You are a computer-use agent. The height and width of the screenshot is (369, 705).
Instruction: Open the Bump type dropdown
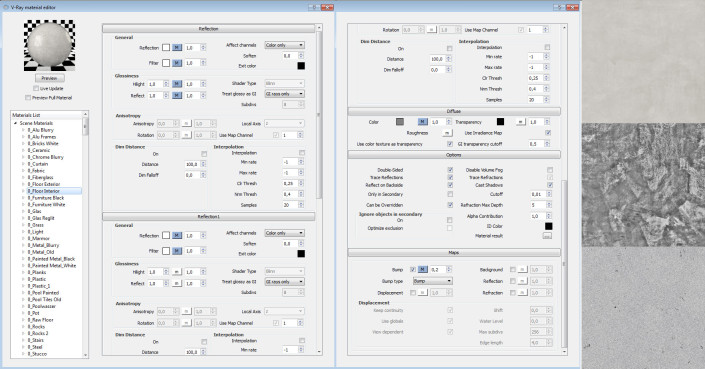click(x=433, y=281)
